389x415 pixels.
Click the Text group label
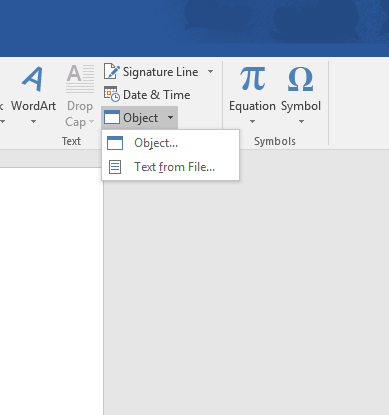(x=71, y=141)
